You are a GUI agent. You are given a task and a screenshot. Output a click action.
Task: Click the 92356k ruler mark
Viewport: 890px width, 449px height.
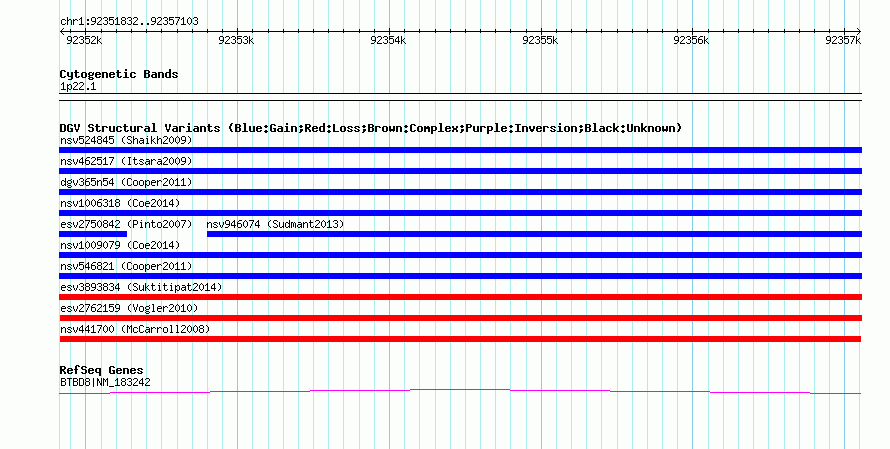(x=691, y=40)
